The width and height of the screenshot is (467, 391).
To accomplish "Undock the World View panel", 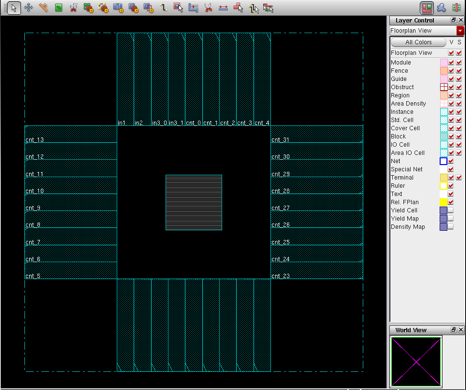I will coord(454,330).
